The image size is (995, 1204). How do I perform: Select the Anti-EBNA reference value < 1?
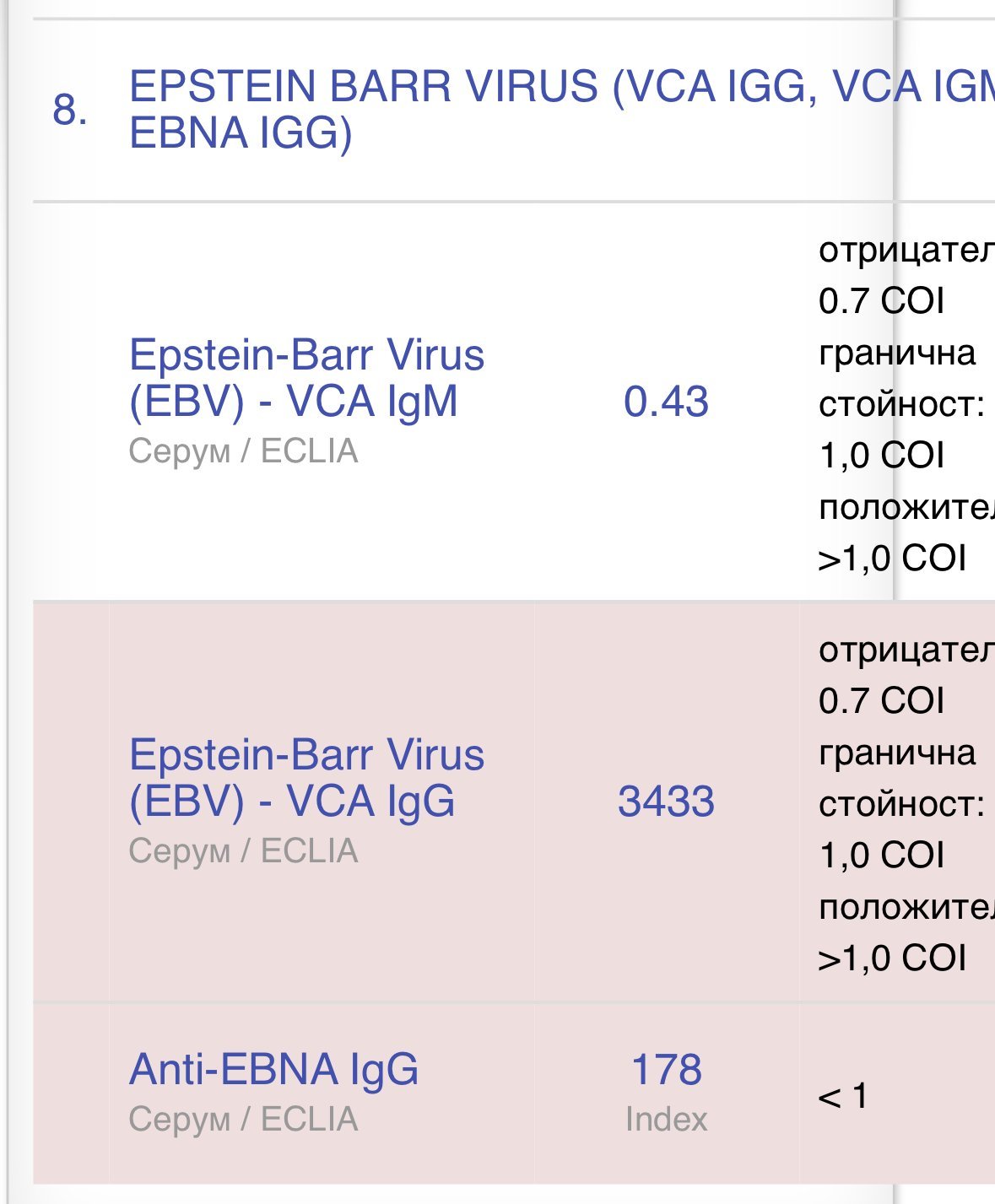click(843, 1096)
